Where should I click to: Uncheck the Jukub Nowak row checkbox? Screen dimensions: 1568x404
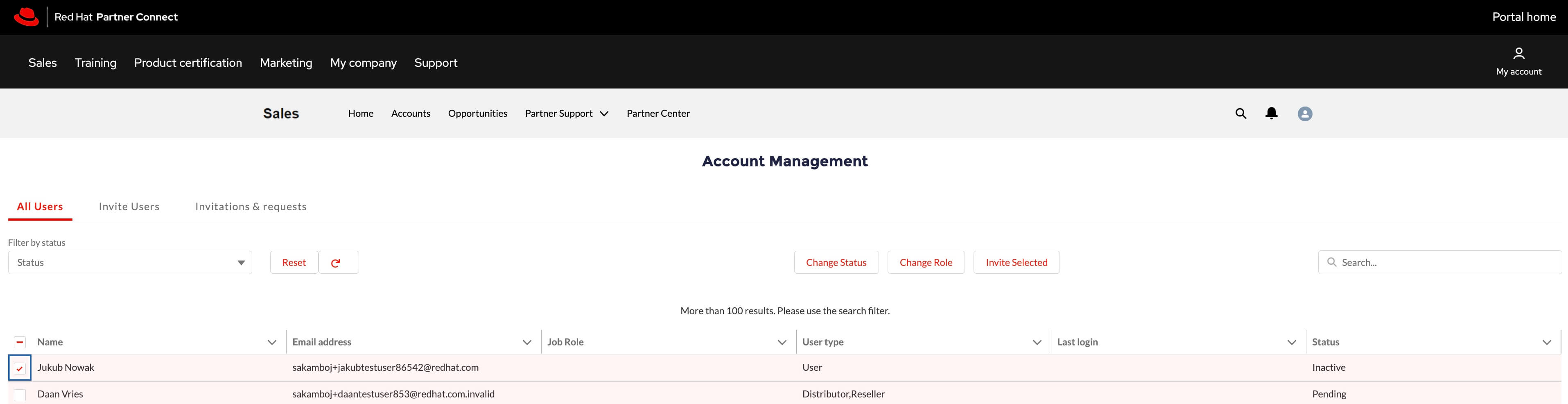20,368
